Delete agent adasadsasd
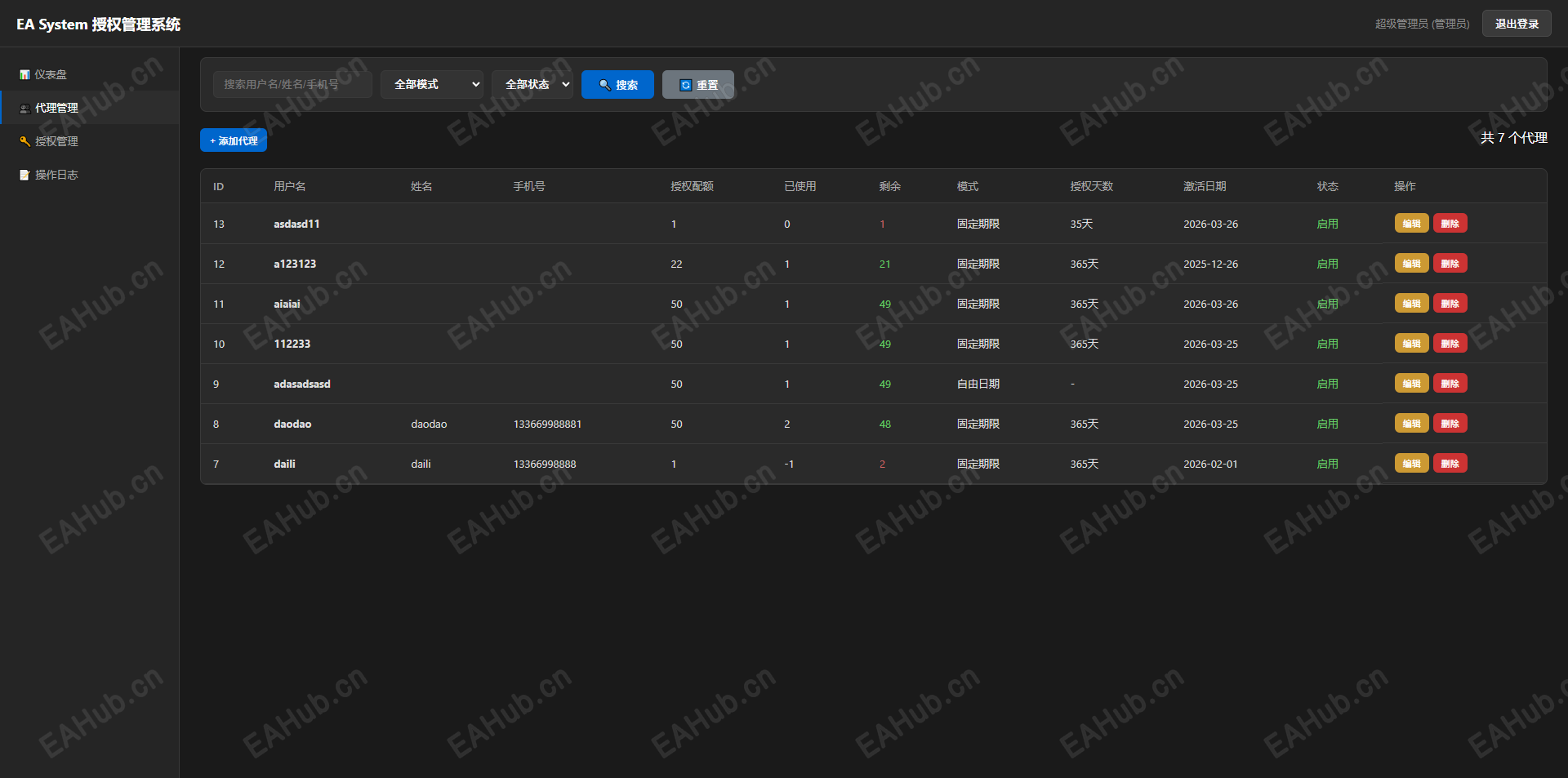The width and height of the screenshot is (1568, 778). tap(1450, 384)
